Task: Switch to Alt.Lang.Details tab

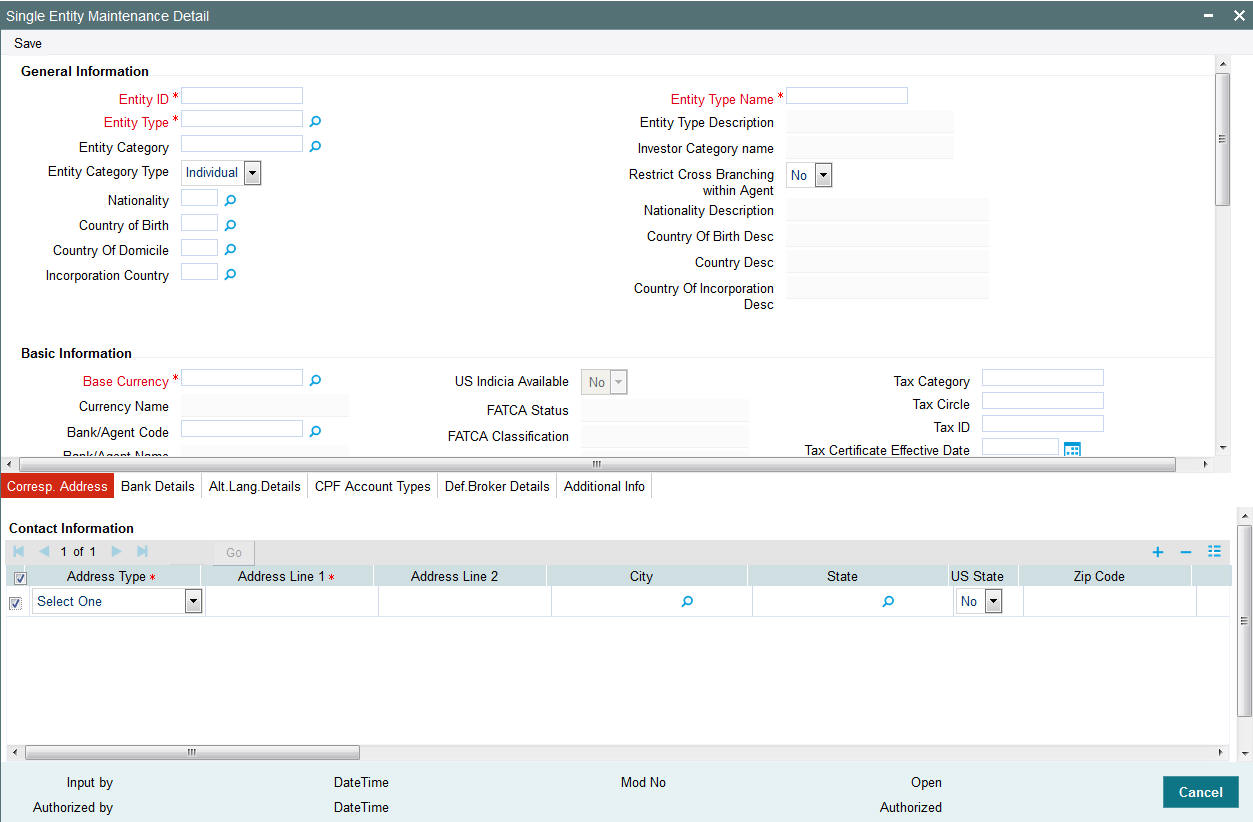Action: tap(255, 486)
